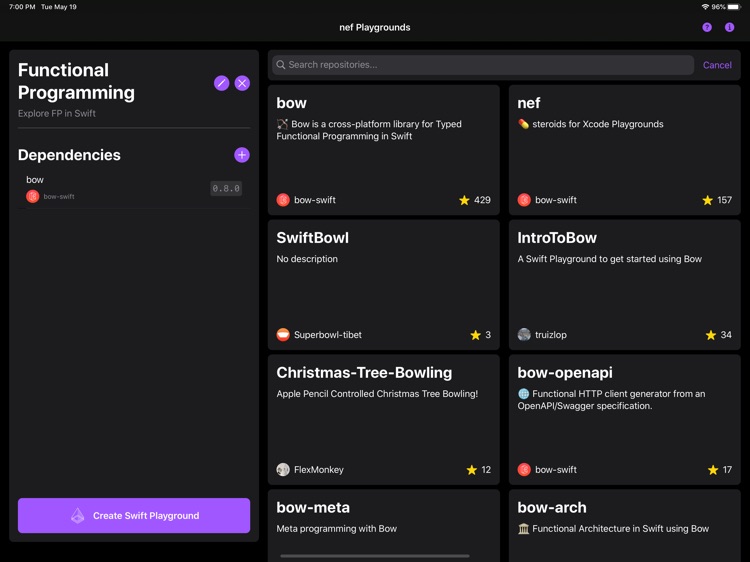Click 'steroids for Xcode Playgrounds' description
This screenshot has width=750, height=562.
[x=597, y=124]
